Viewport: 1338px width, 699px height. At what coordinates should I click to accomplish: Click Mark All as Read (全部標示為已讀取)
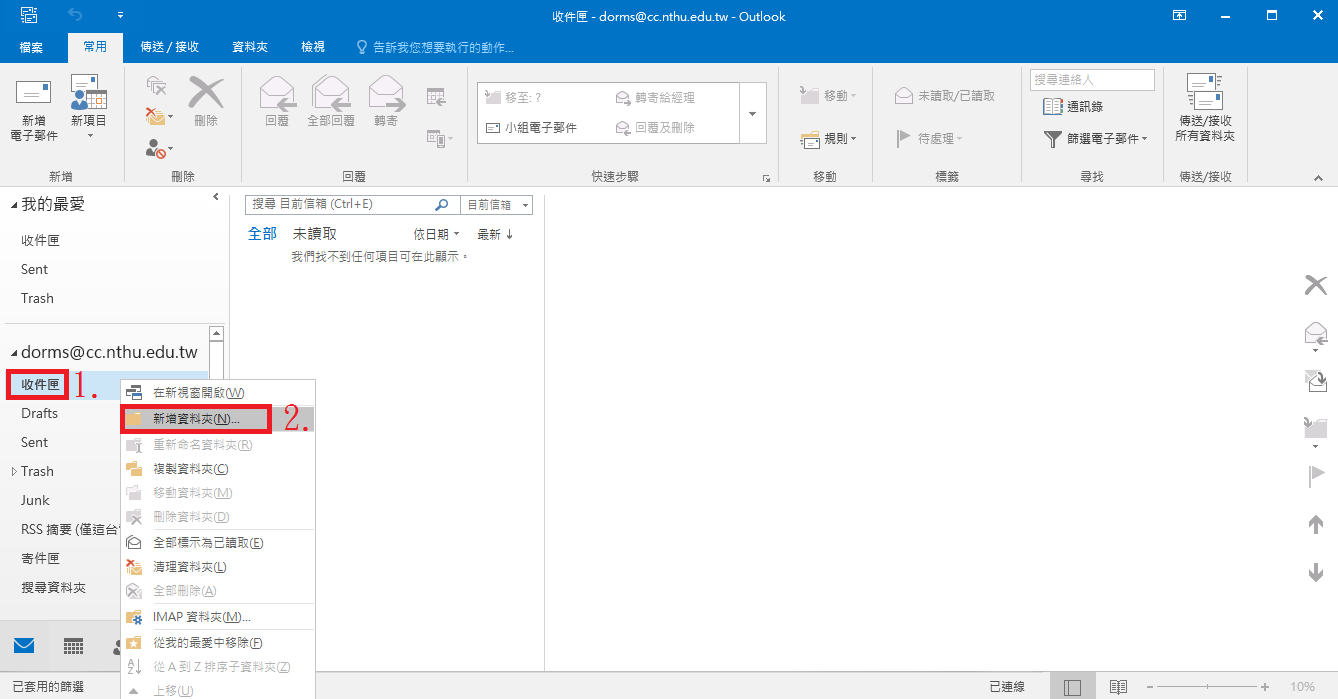point(207,543)
